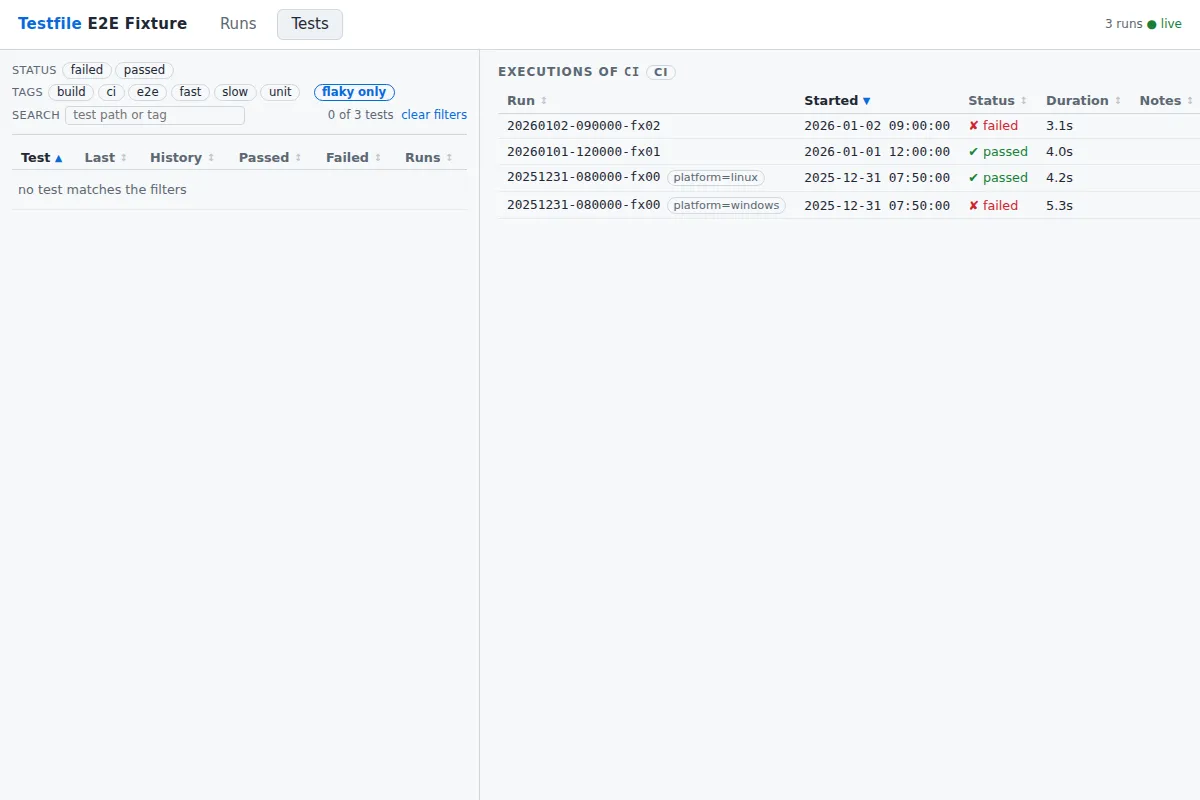The width and height of the screenshot is (1200, 800).
Task: Toggle the e2e tag filter
Action: click(x=148, y=92)
